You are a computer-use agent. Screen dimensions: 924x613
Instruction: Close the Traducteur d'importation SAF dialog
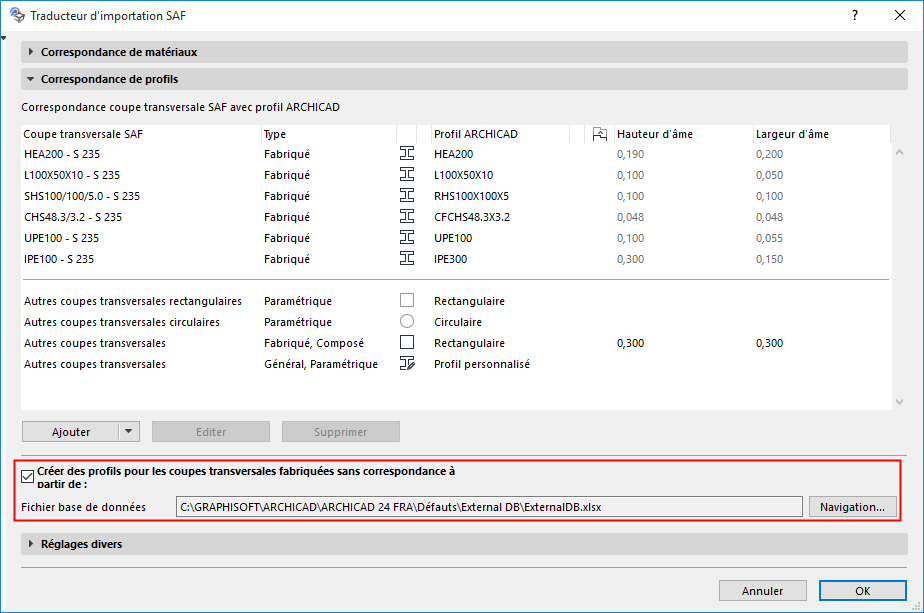coord(900,15)
